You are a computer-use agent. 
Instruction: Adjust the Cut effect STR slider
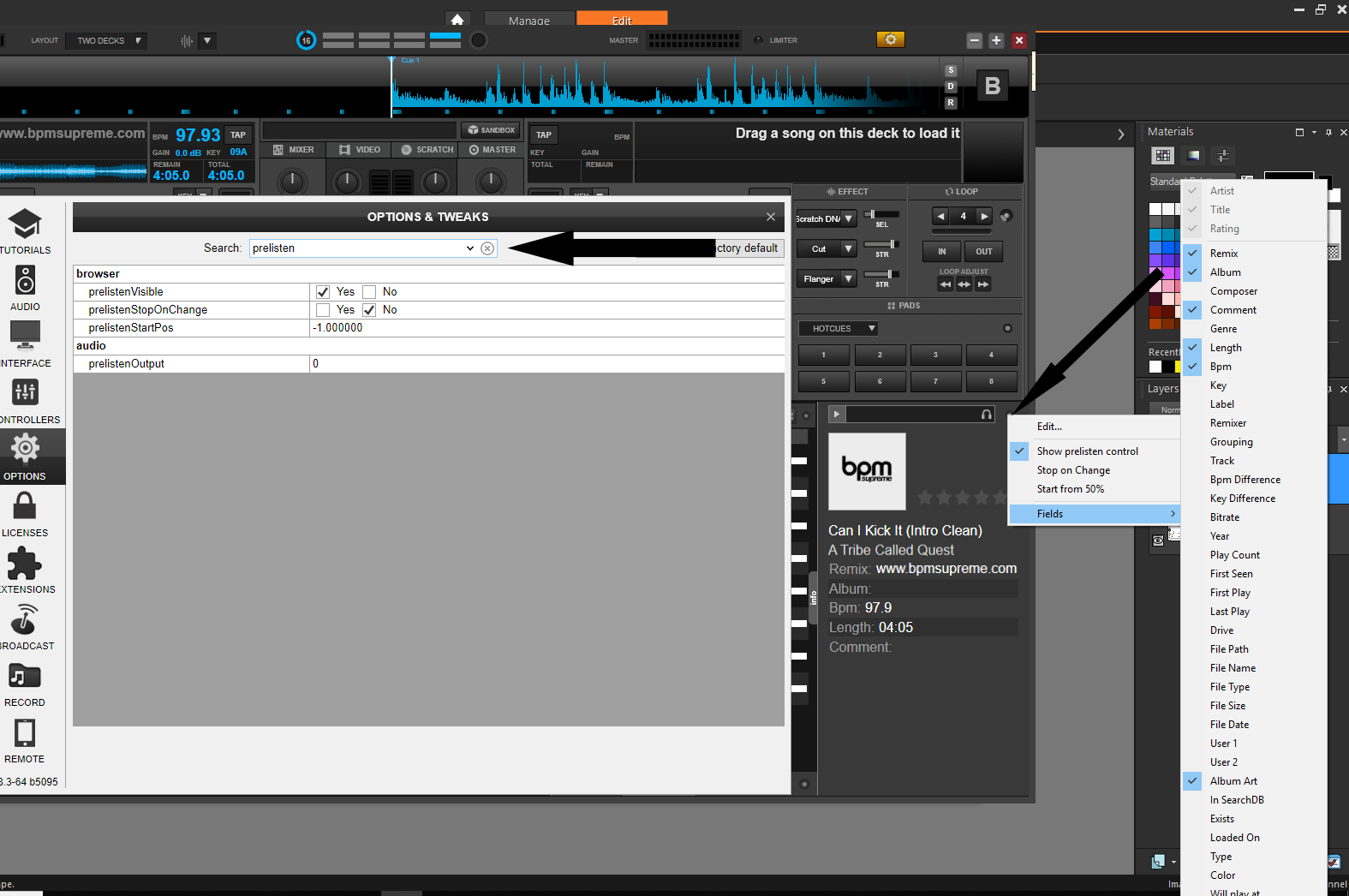882,244
